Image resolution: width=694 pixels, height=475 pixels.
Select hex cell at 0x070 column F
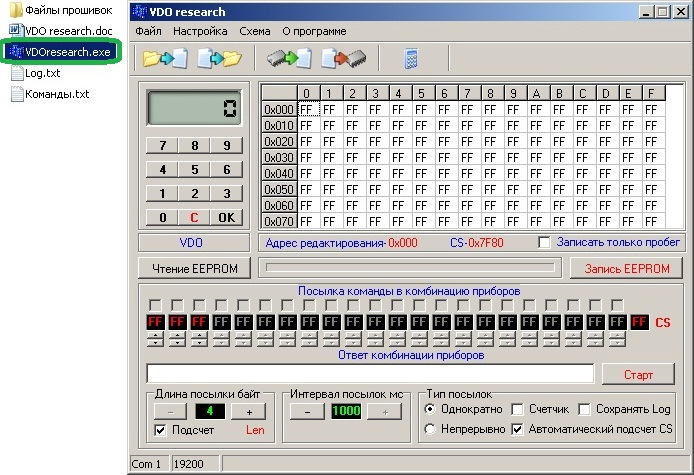pyautogui.click(x=654, y=221)
